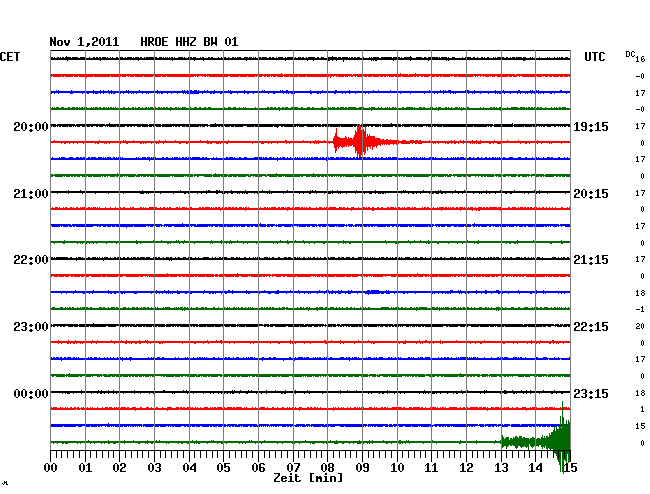
Task: Click the 'Zeit [min]' axis title
Action: click(x=308, y=478)
